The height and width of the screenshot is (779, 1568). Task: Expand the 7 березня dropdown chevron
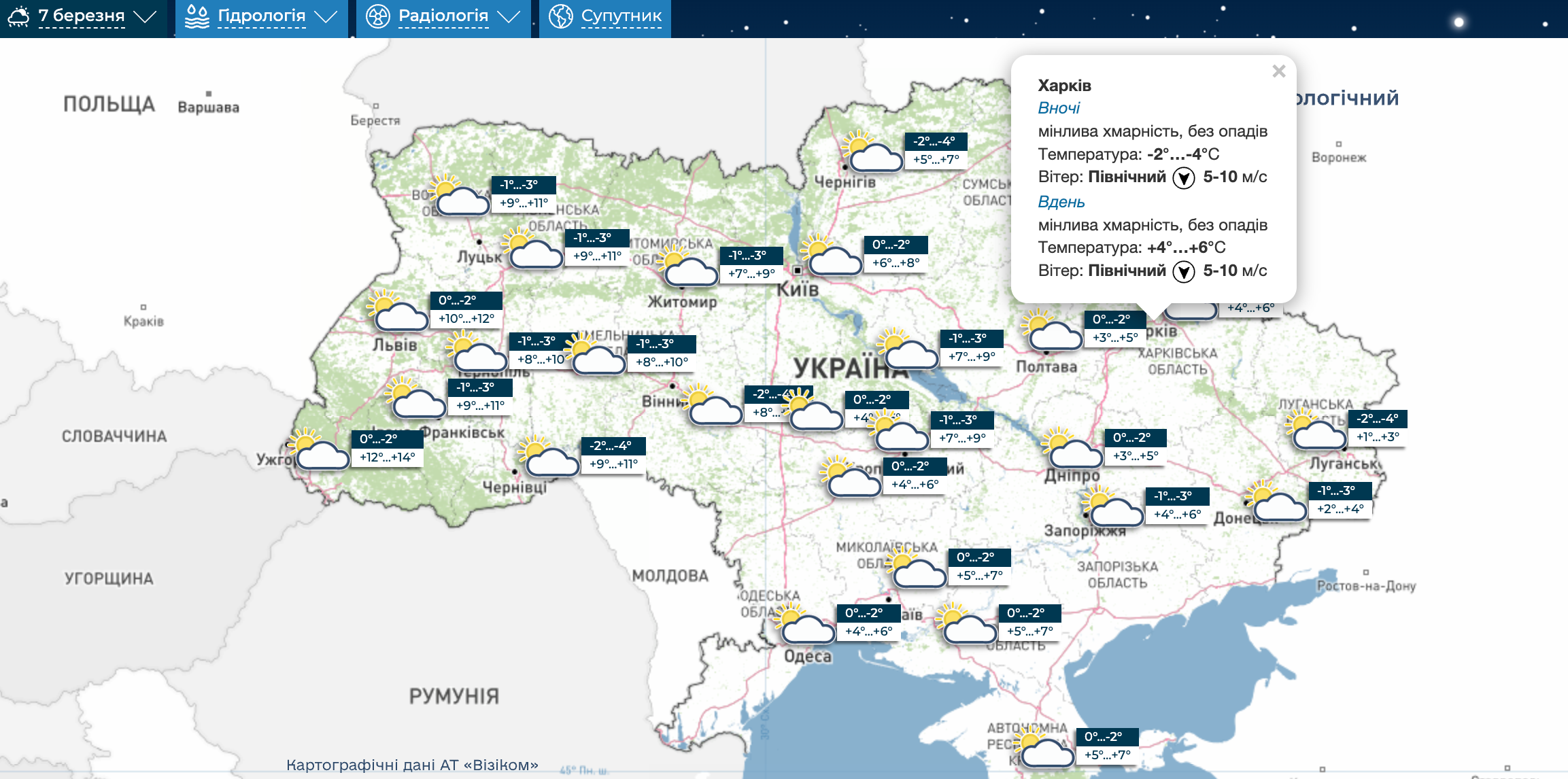pyautogui.click(x=145, y=16)
